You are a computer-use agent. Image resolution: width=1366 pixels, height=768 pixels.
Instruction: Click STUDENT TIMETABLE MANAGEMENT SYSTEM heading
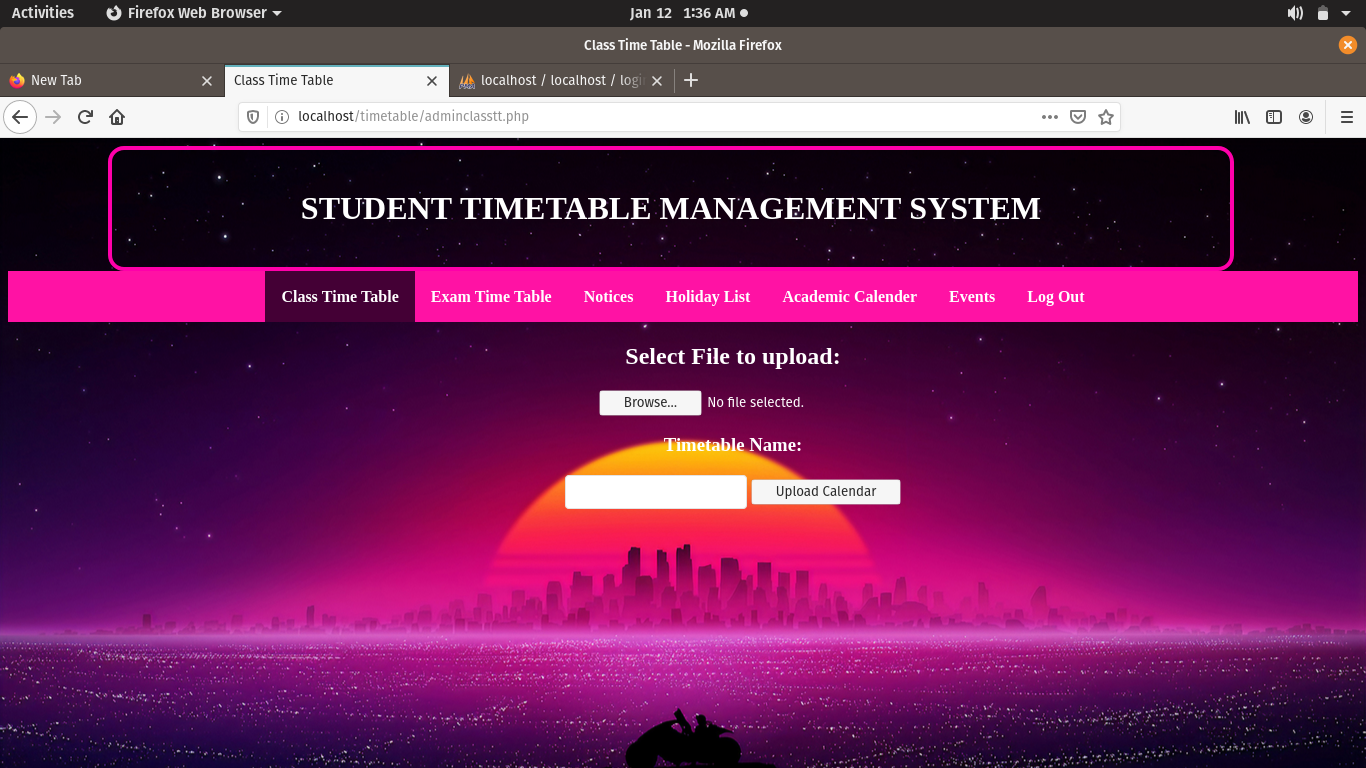tap(671, 208)
